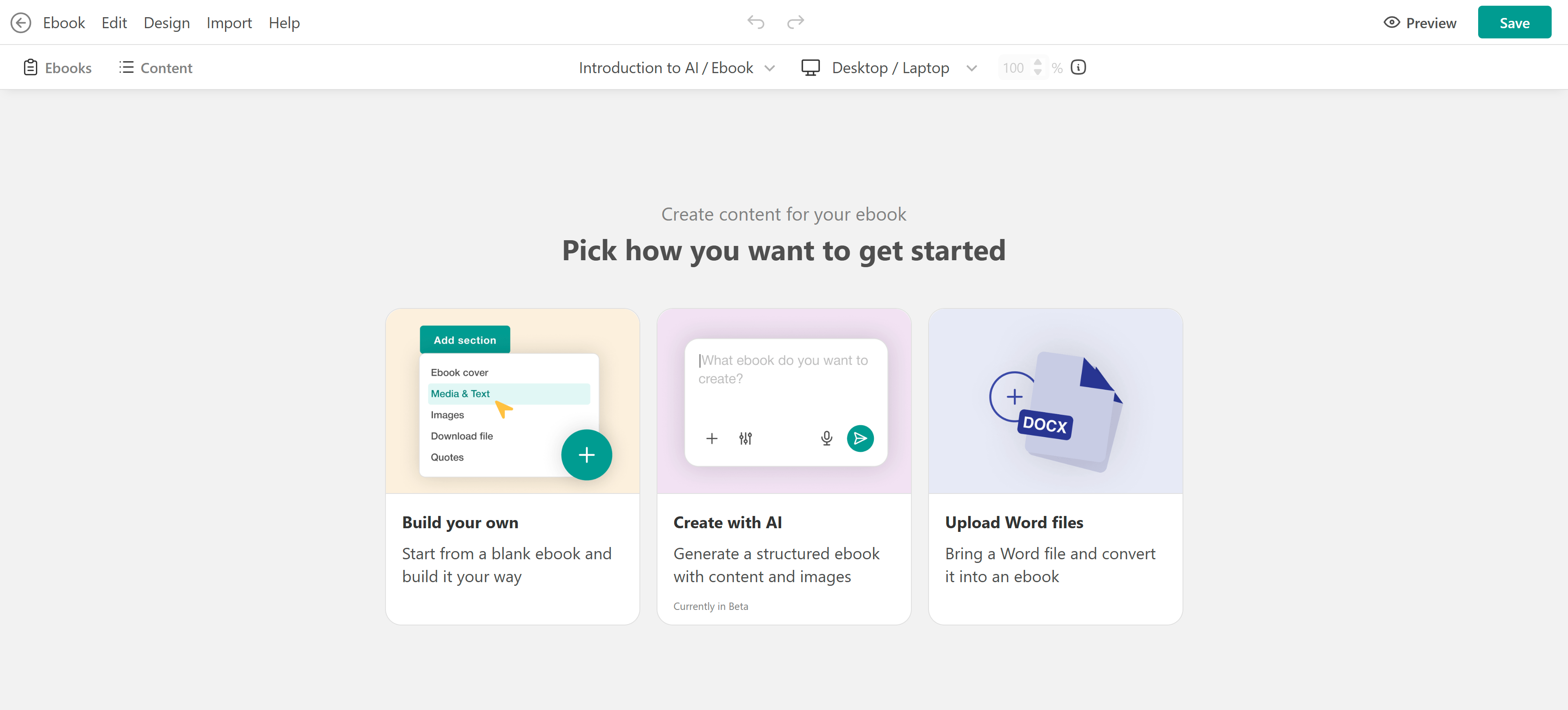Click the back arrow icon
1568x710 pixels.
21,22
